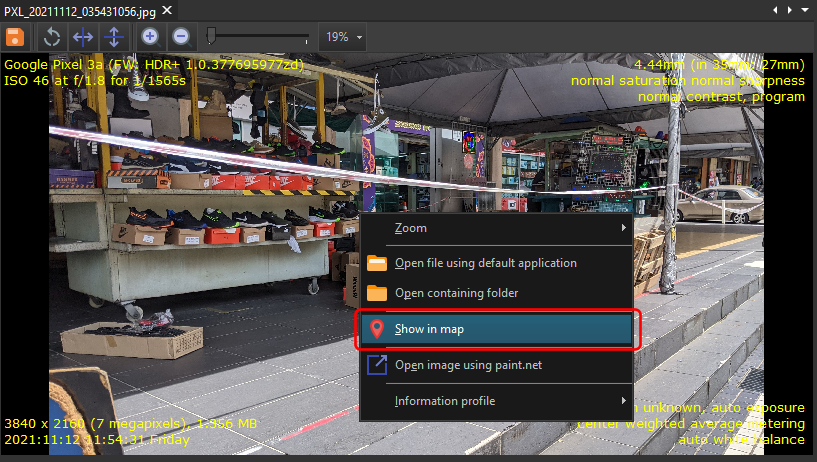Click the flip horizontal arrows icon
This screenshot has height=462, width=817.
click(83, 37)
